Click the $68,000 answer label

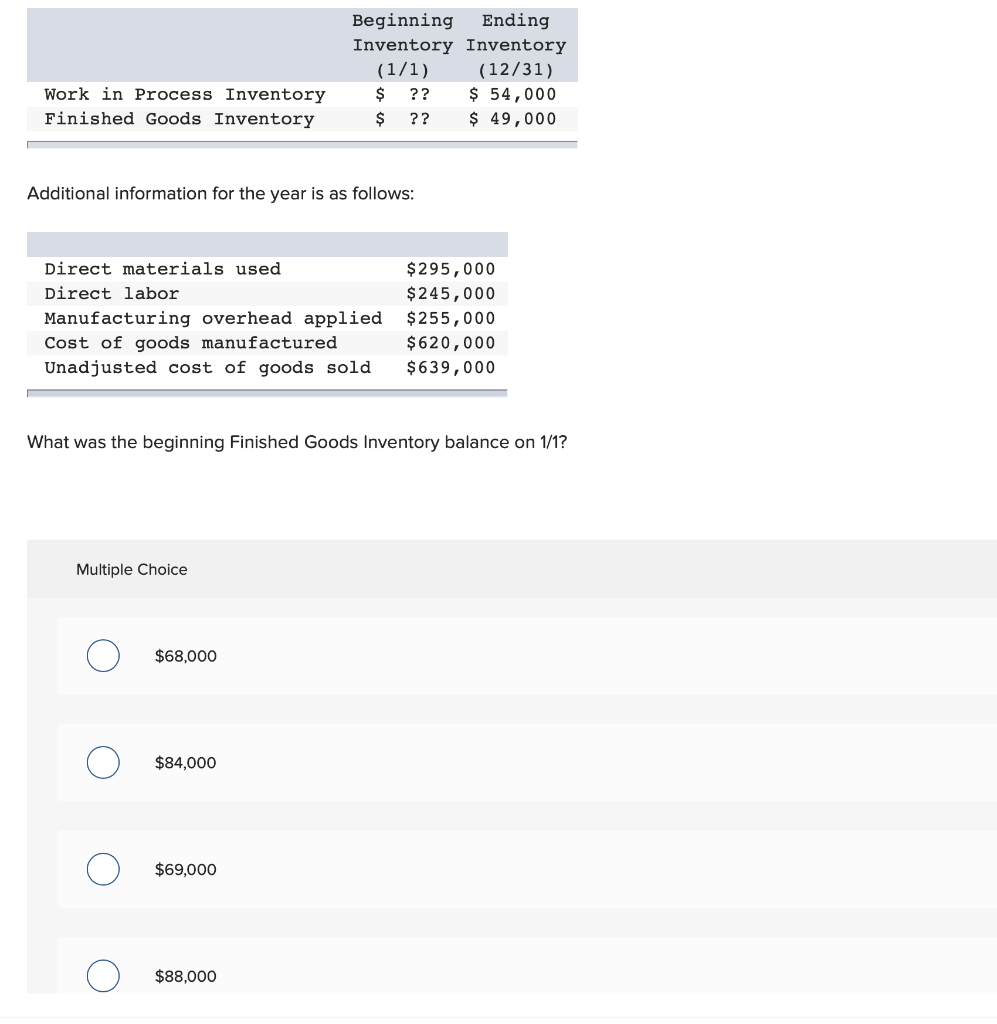point(186,656)
